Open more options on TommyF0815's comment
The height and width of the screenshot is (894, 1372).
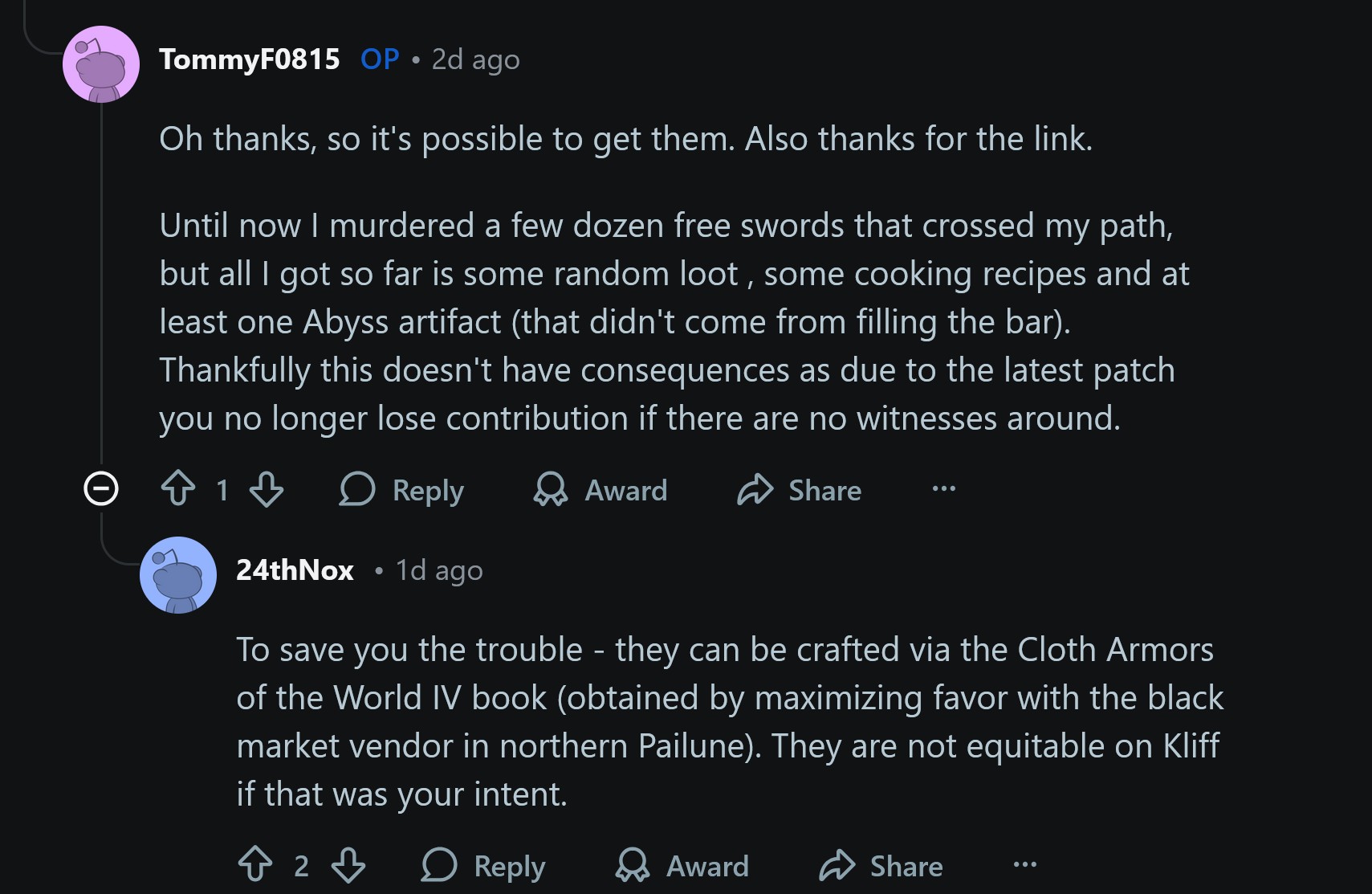(944, 488)
